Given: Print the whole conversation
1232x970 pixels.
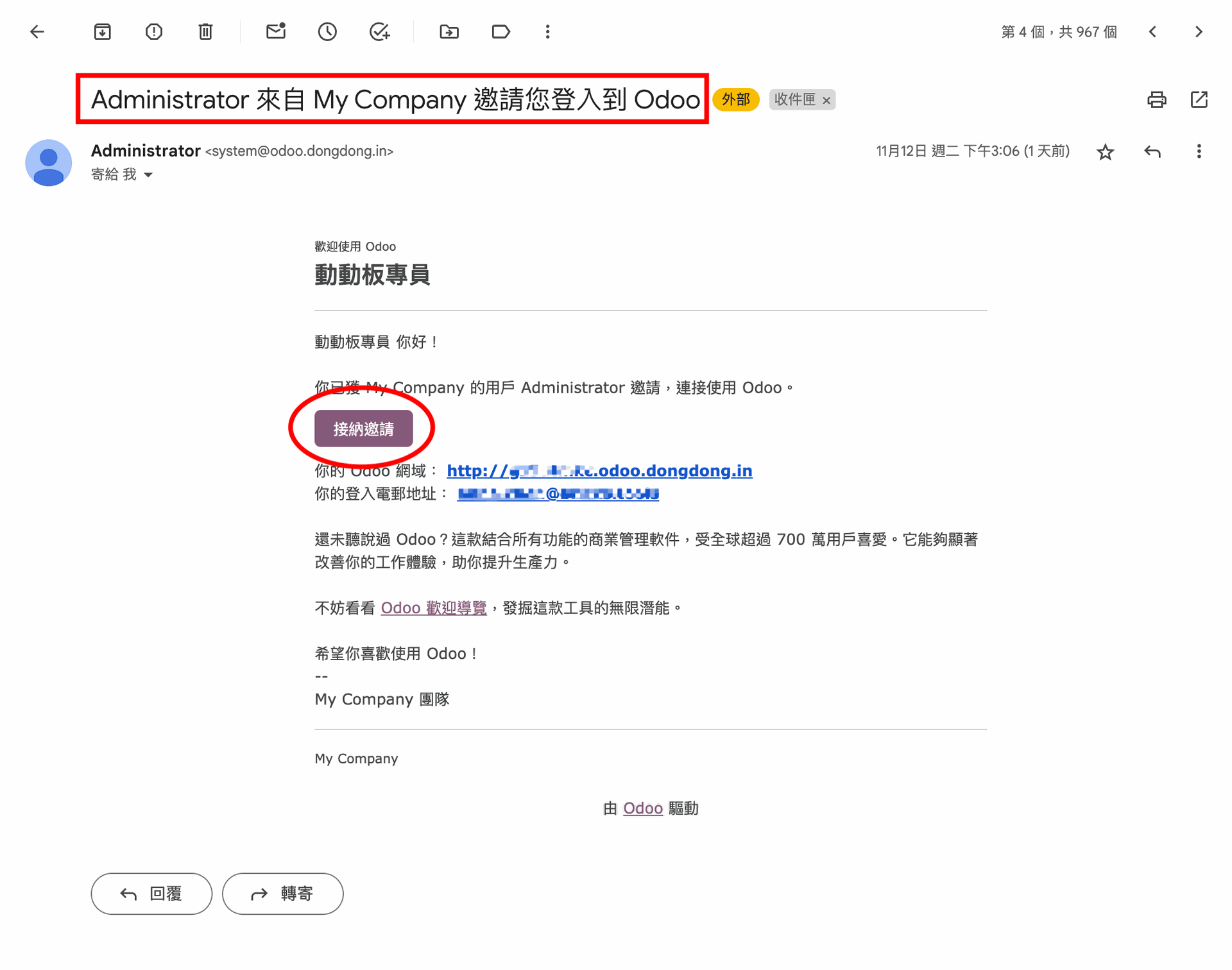Looking at the screenshot, I should tap(1157, 99).
